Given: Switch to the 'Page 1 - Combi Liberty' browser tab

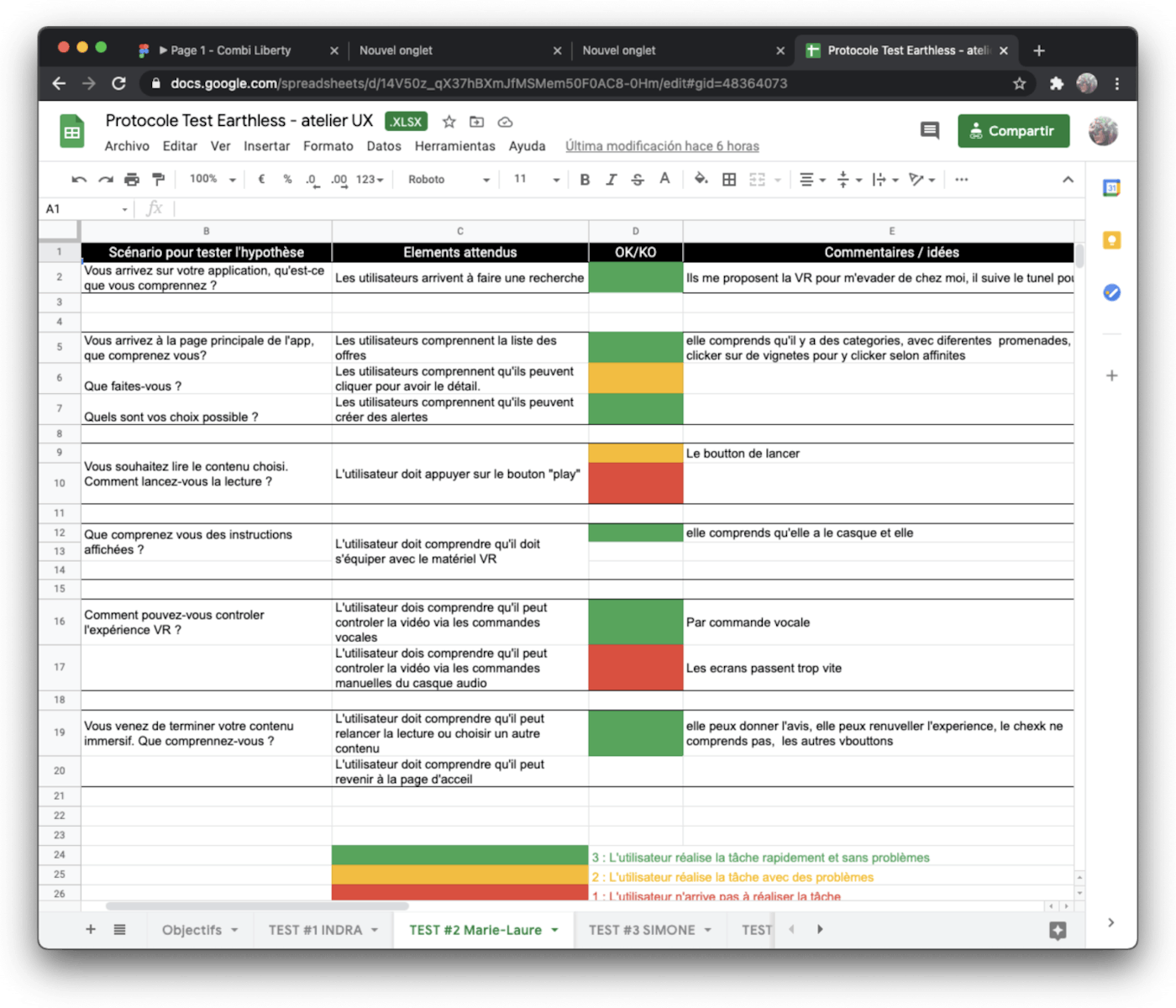Looking at the screenshot, I should pyautogui.click(x=239, y=50).
